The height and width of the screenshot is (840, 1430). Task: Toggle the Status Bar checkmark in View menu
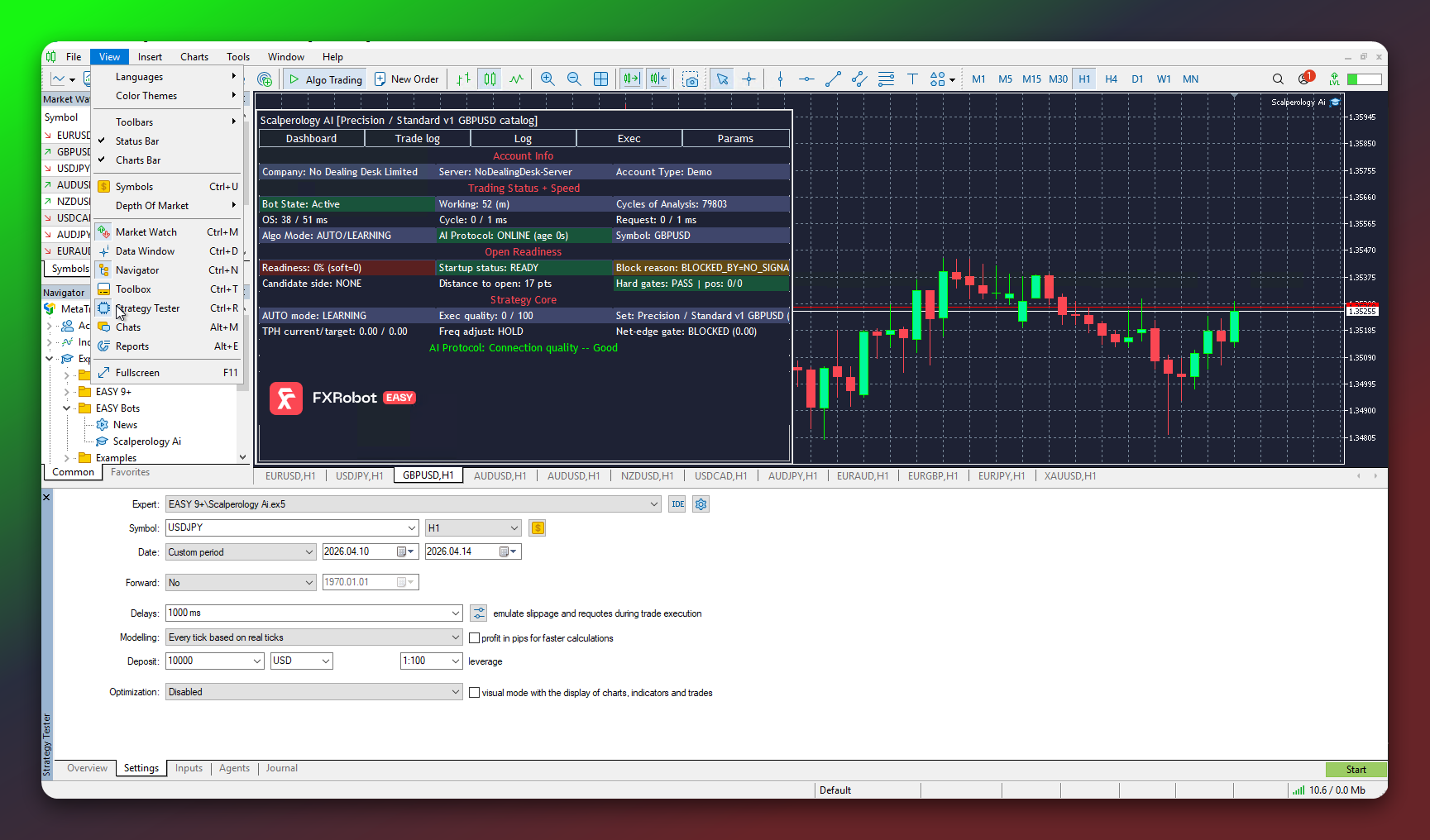103,141
